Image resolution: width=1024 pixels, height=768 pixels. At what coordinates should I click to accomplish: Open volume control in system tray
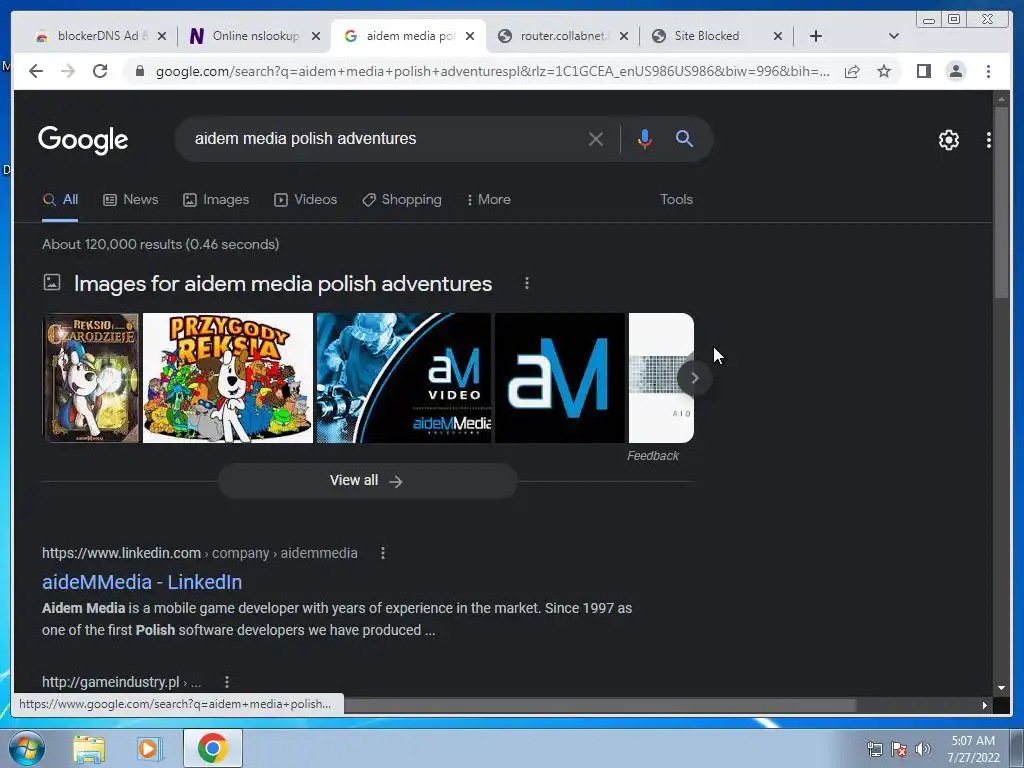coord(923,749)
